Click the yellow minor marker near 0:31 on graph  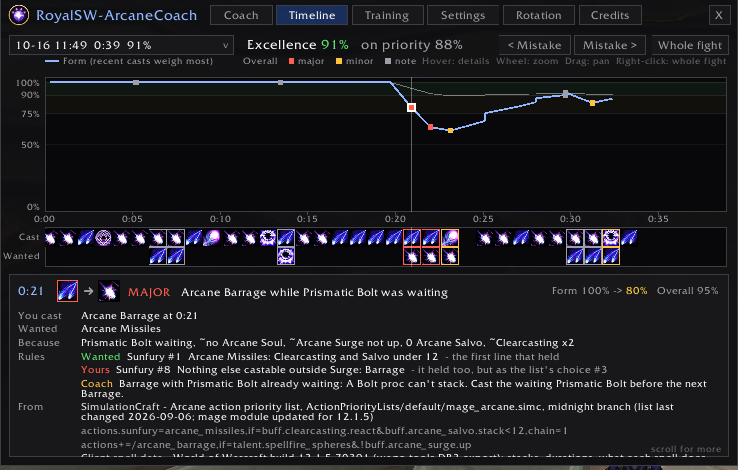pos(592,103)
